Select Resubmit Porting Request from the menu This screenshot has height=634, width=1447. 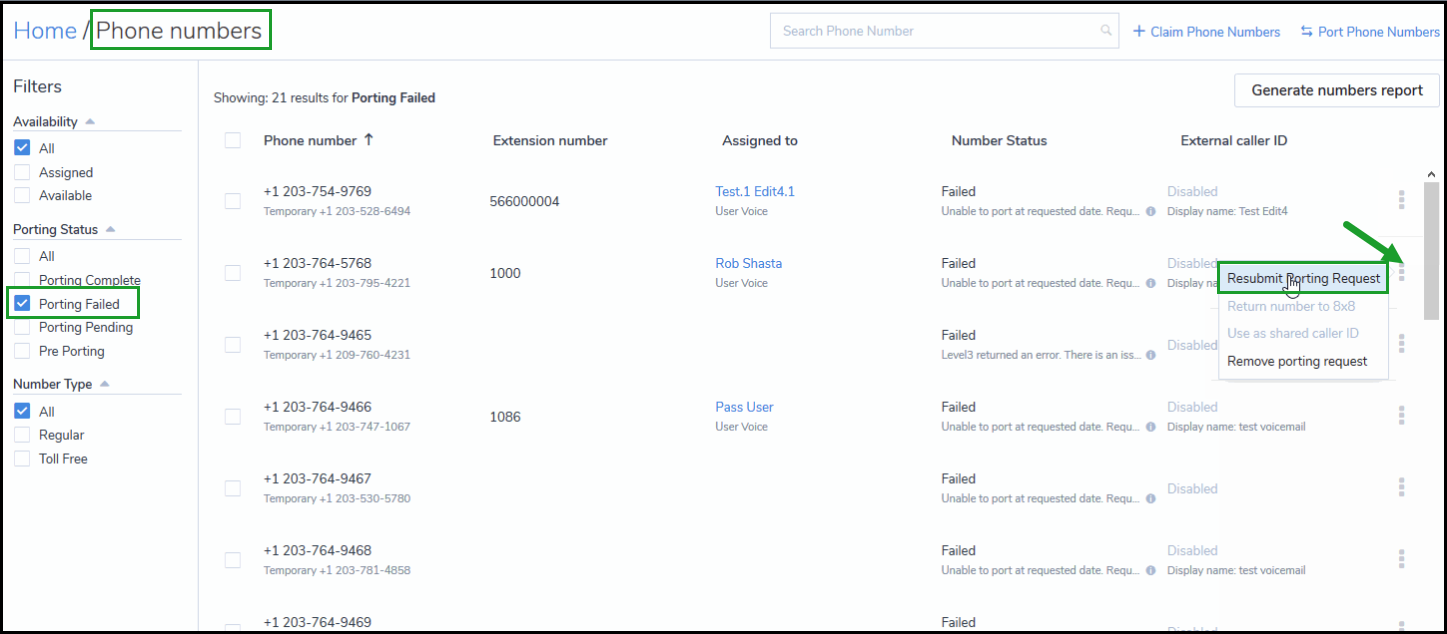click(1303, 278)
